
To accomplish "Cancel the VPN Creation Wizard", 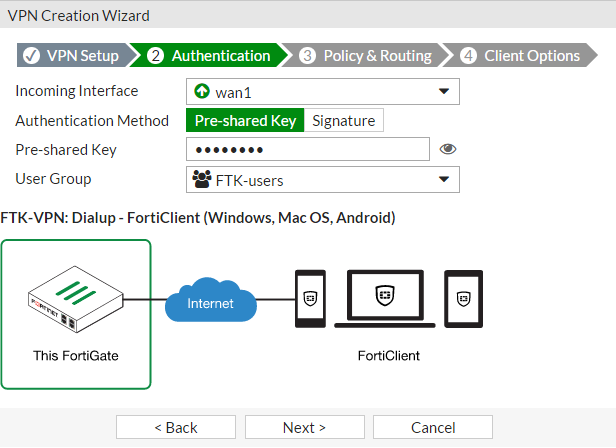I will point(433,427).
